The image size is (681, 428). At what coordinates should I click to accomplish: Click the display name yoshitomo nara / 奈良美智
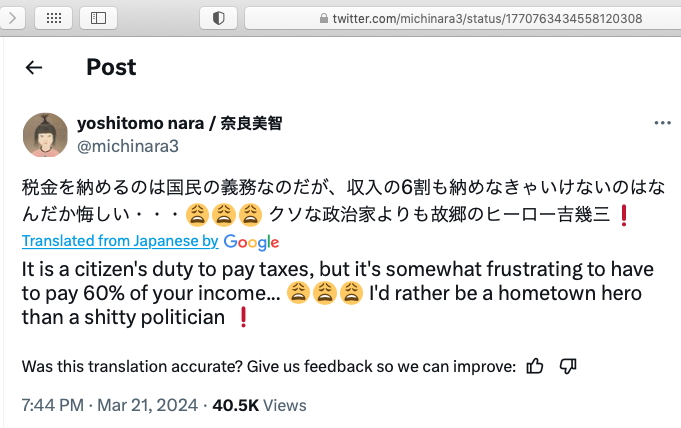point(179,123)
